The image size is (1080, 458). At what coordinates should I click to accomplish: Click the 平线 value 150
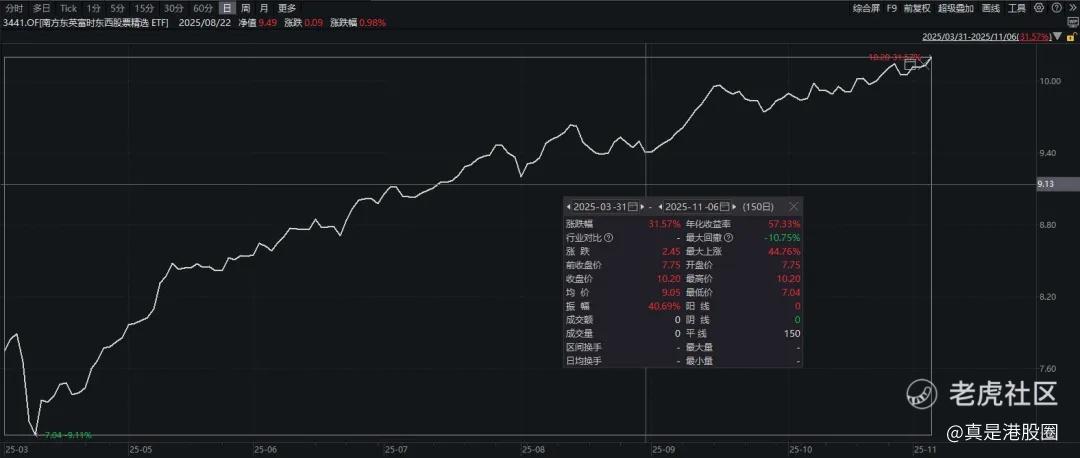tap(793, 333)
